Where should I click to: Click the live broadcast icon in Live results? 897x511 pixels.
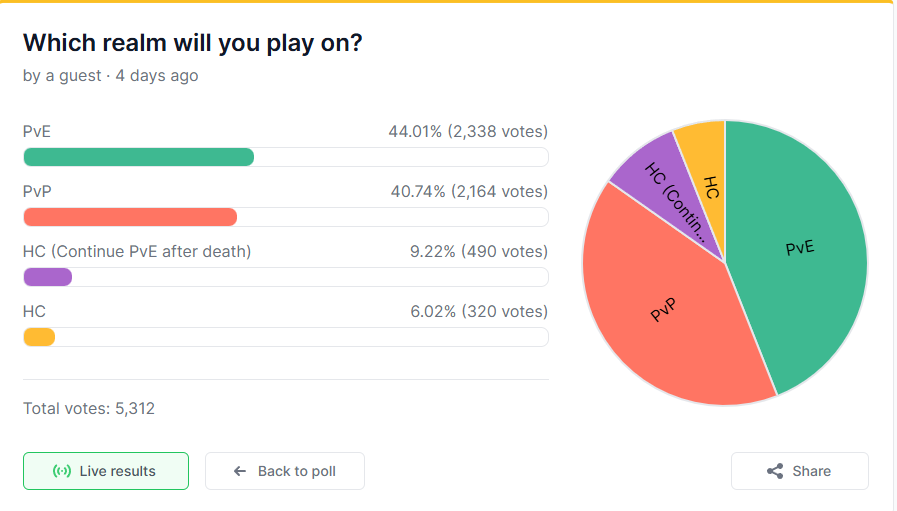pyautogui.click(x=62, y=471)
